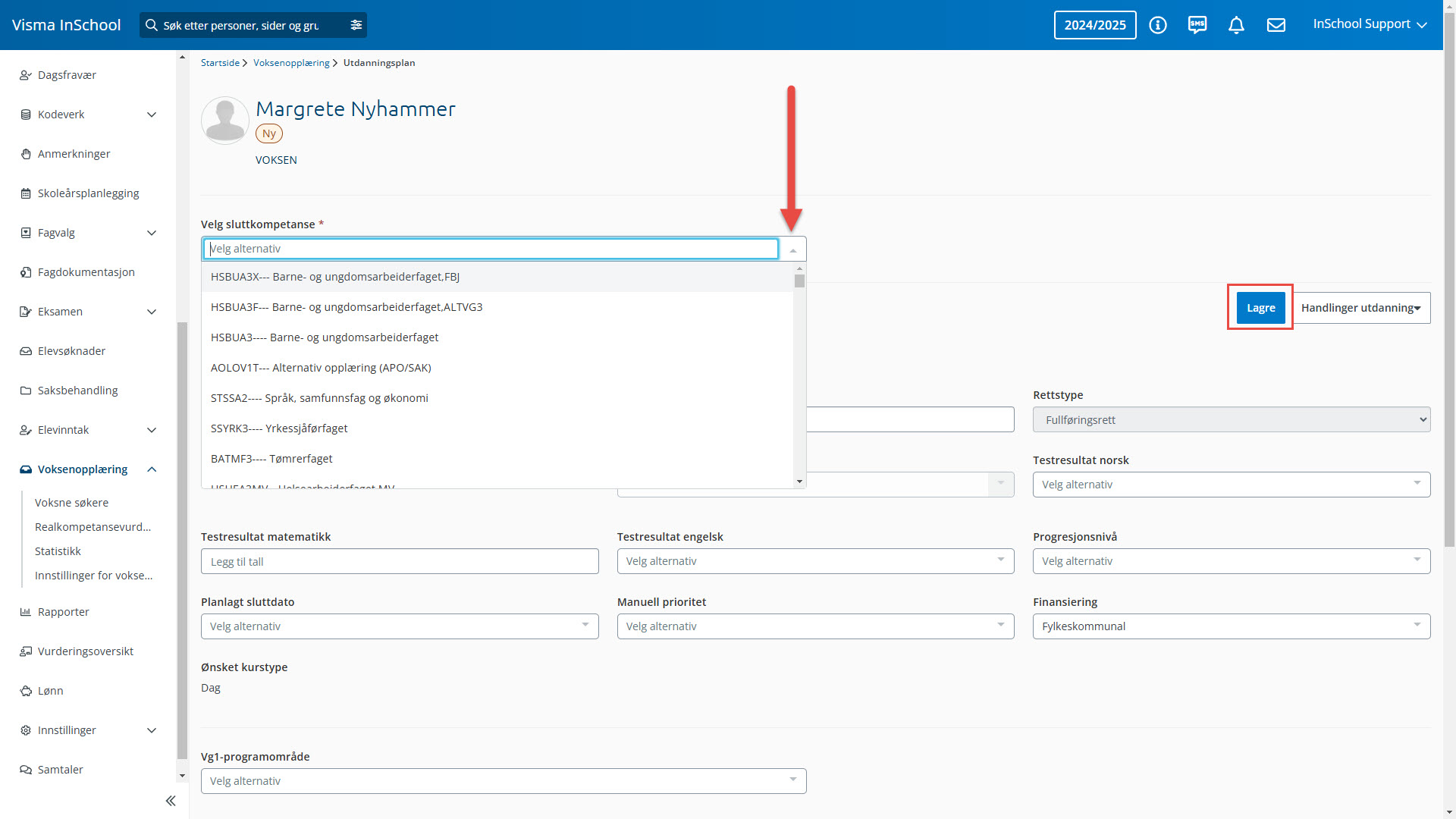Expand the Kodeverk sidebar section

click(152, 115)
